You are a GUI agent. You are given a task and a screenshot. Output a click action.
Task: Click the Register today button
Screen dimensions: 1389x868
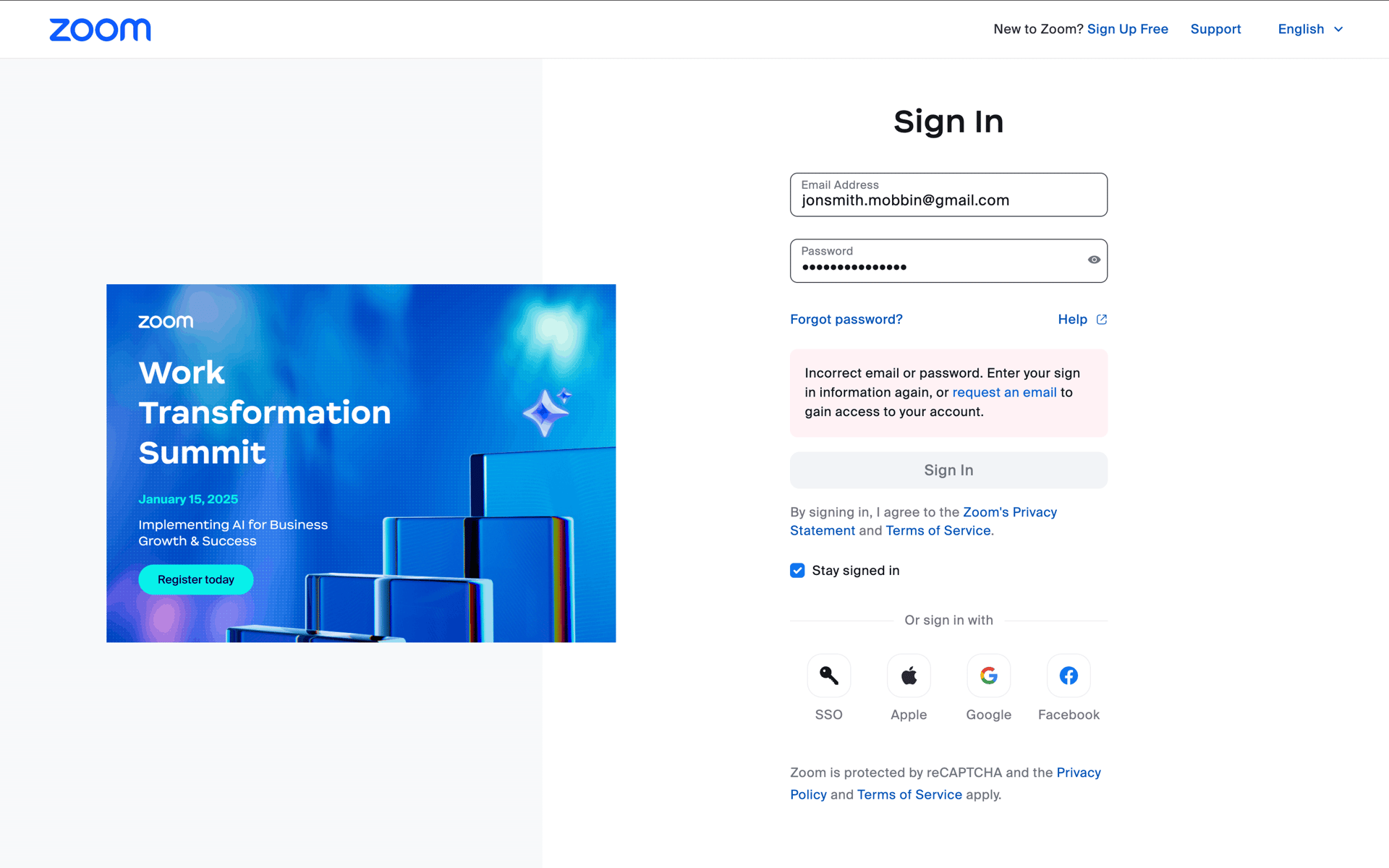click(196, 579)
